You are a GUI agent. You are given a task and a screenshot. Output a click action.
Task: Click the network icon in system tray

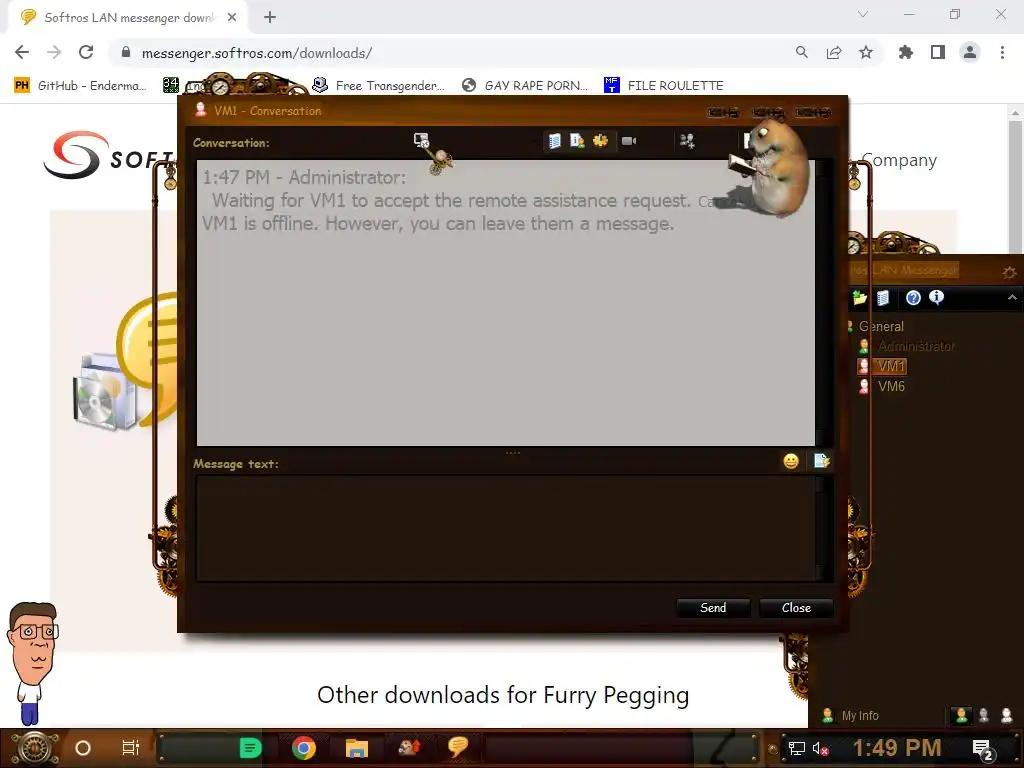tap(797, 748)
